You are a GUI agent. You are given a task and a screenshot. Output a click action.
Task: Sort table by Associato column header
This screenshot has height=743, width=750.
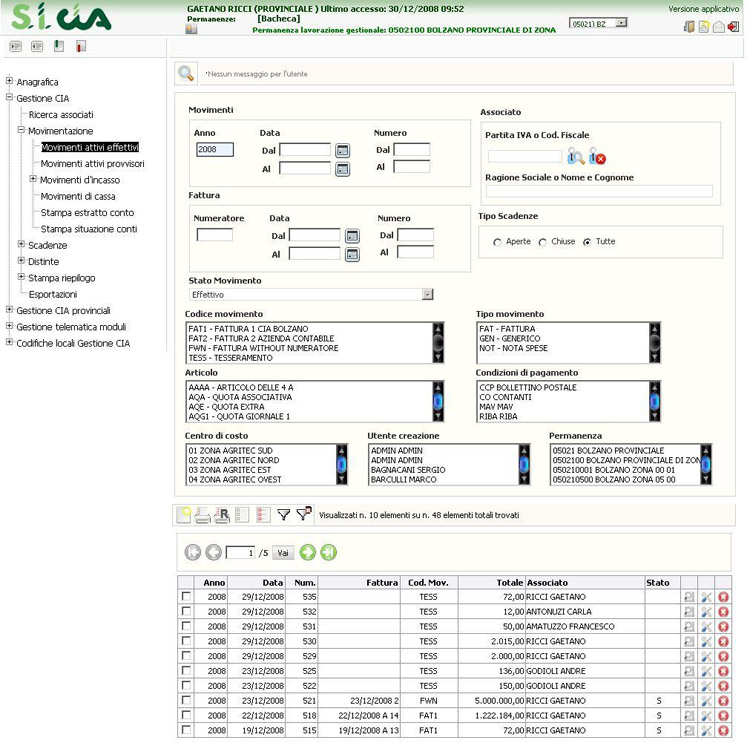pyautogui.click(x=547, y=583)
